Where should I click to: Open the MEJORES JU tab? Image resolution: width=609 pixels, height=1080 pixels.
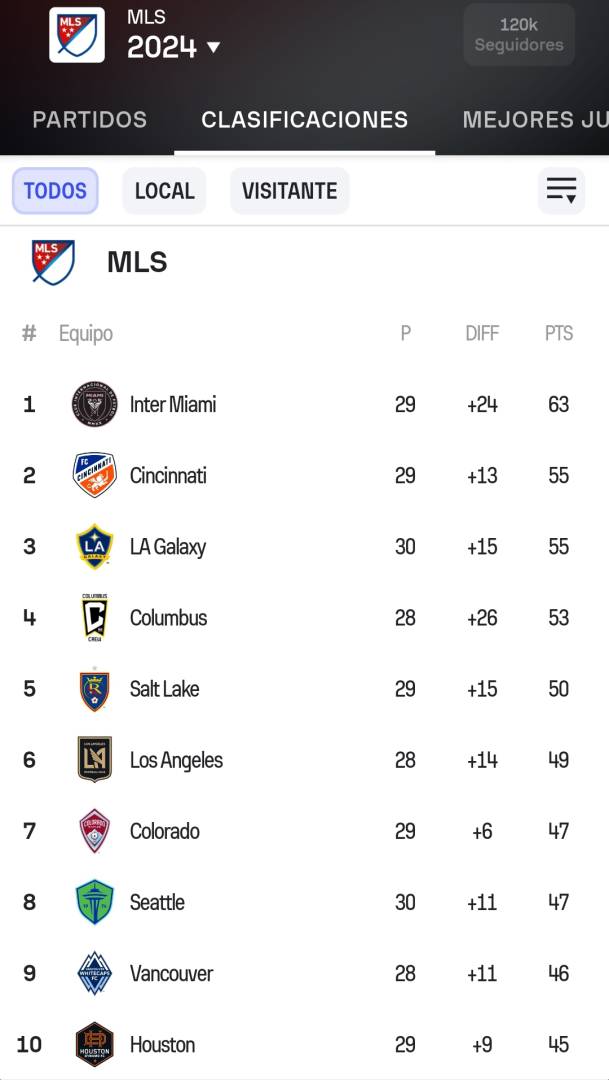(535, 120)
